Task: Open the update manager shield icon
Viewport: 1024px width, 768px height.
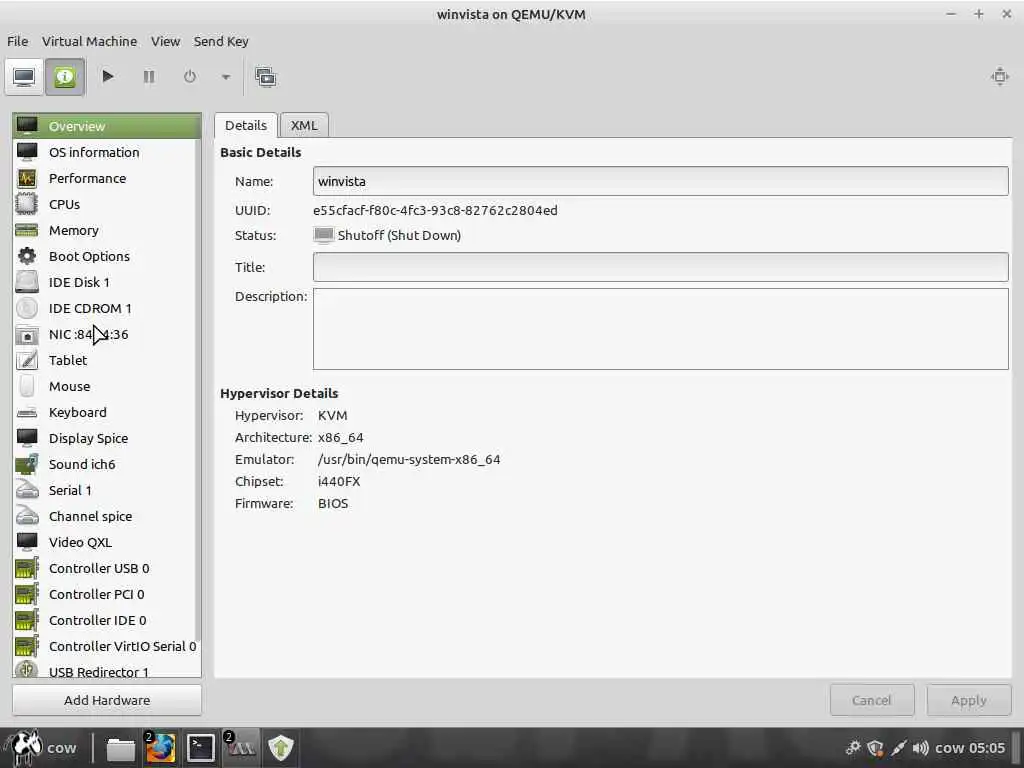Action: 280,748
